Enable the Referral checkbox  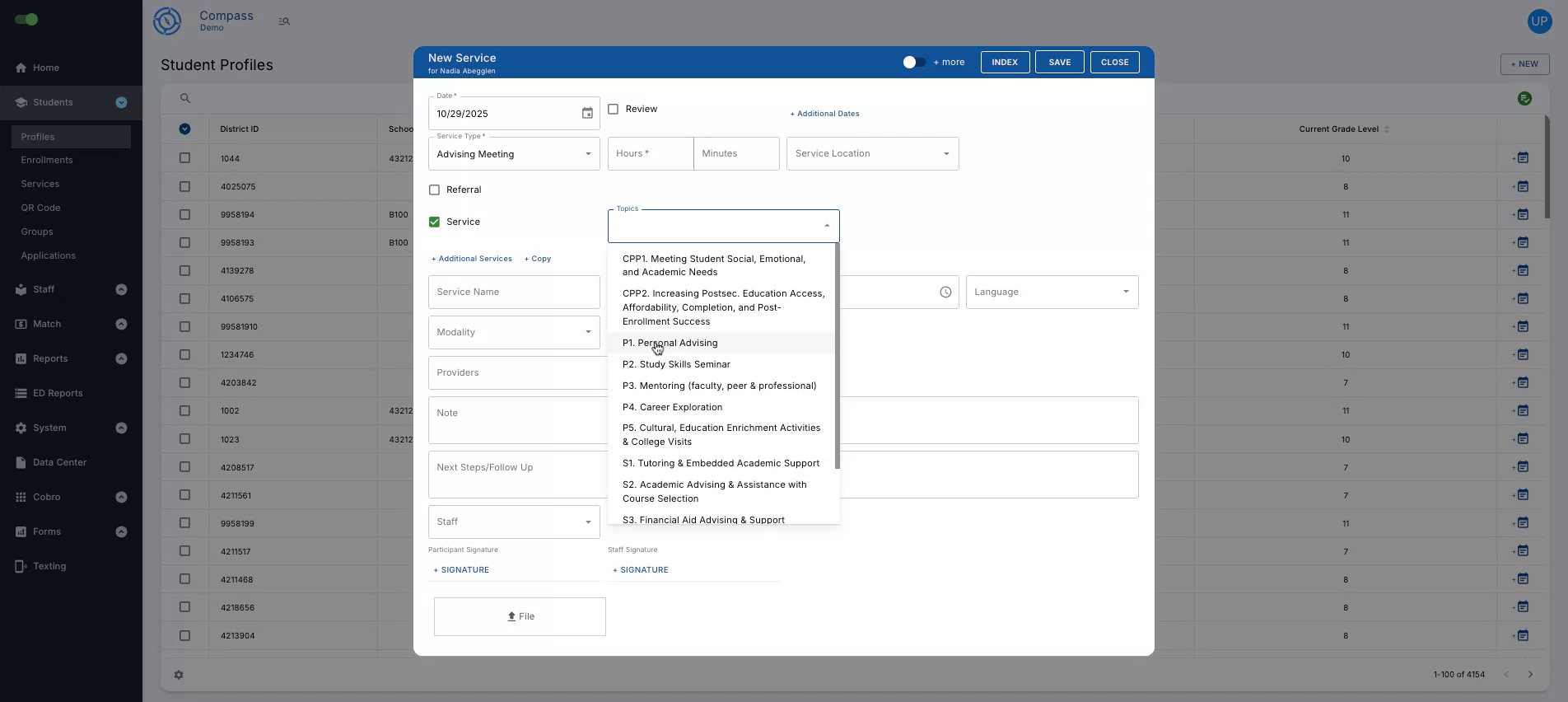[435, 190]
